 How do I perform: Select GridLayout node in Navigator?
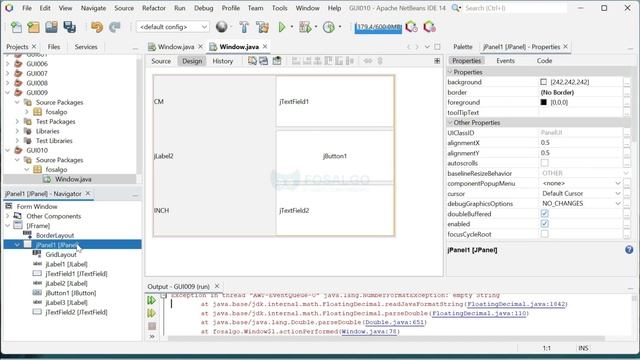[x=61, y=254]
